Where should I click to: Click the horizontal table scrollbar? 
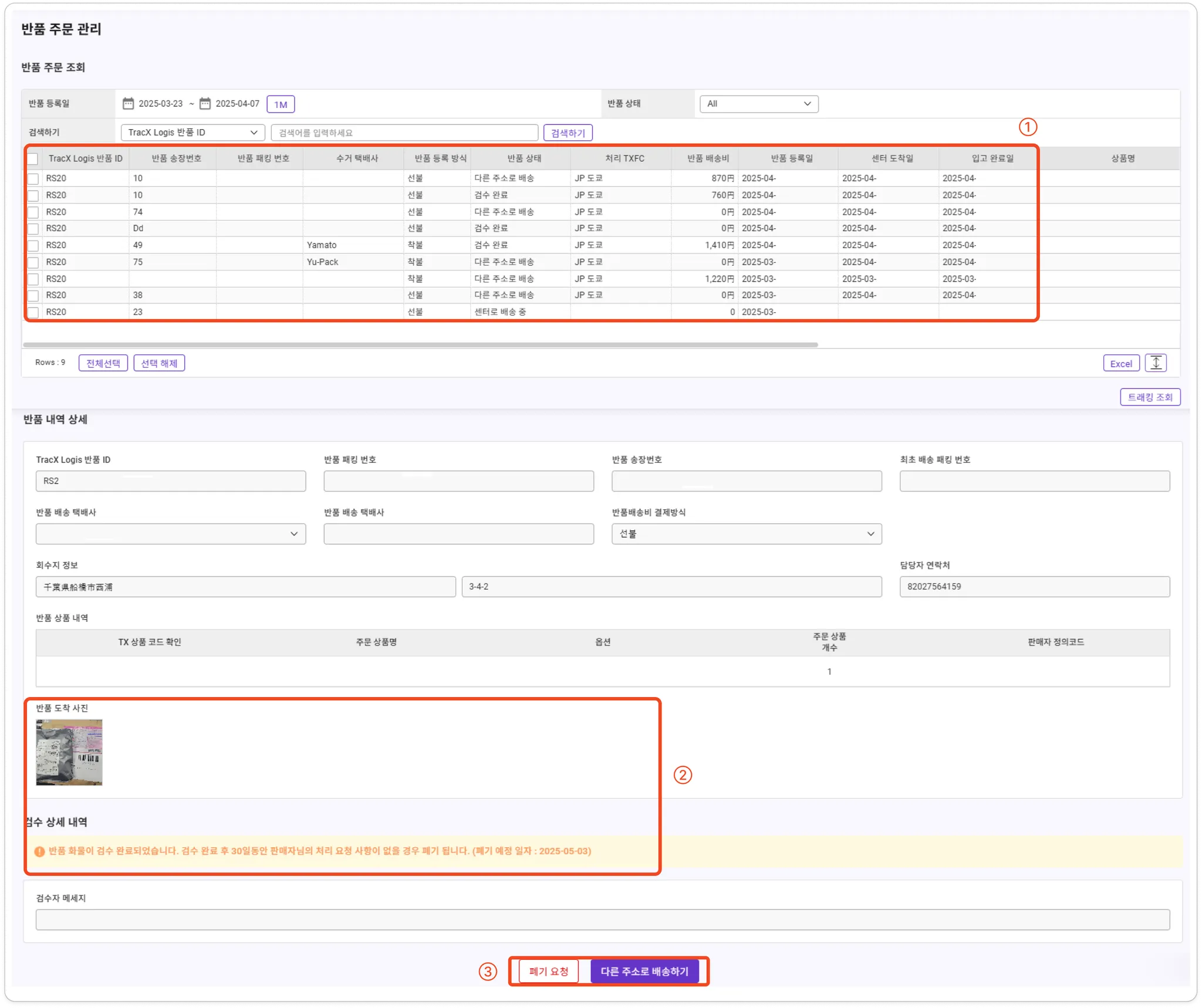point(420,345)
